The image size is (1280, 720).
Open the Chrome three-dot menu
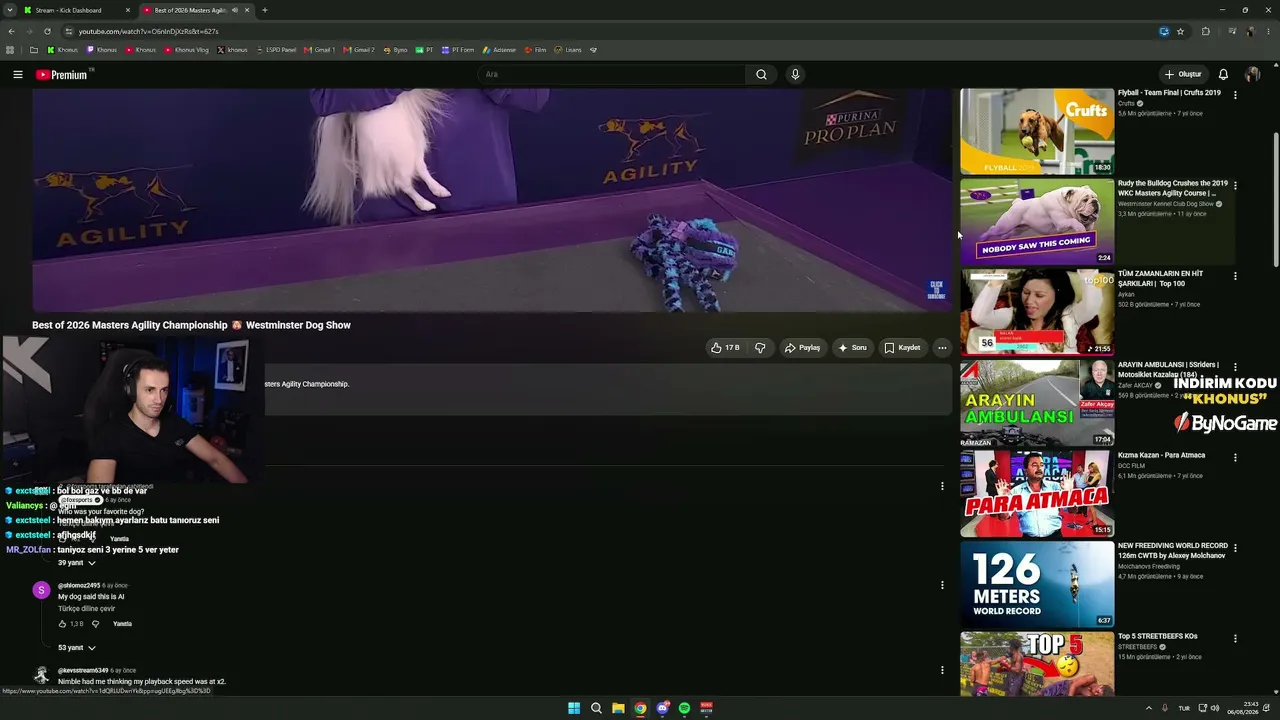pyautogui.click(x=1268, y=31)
